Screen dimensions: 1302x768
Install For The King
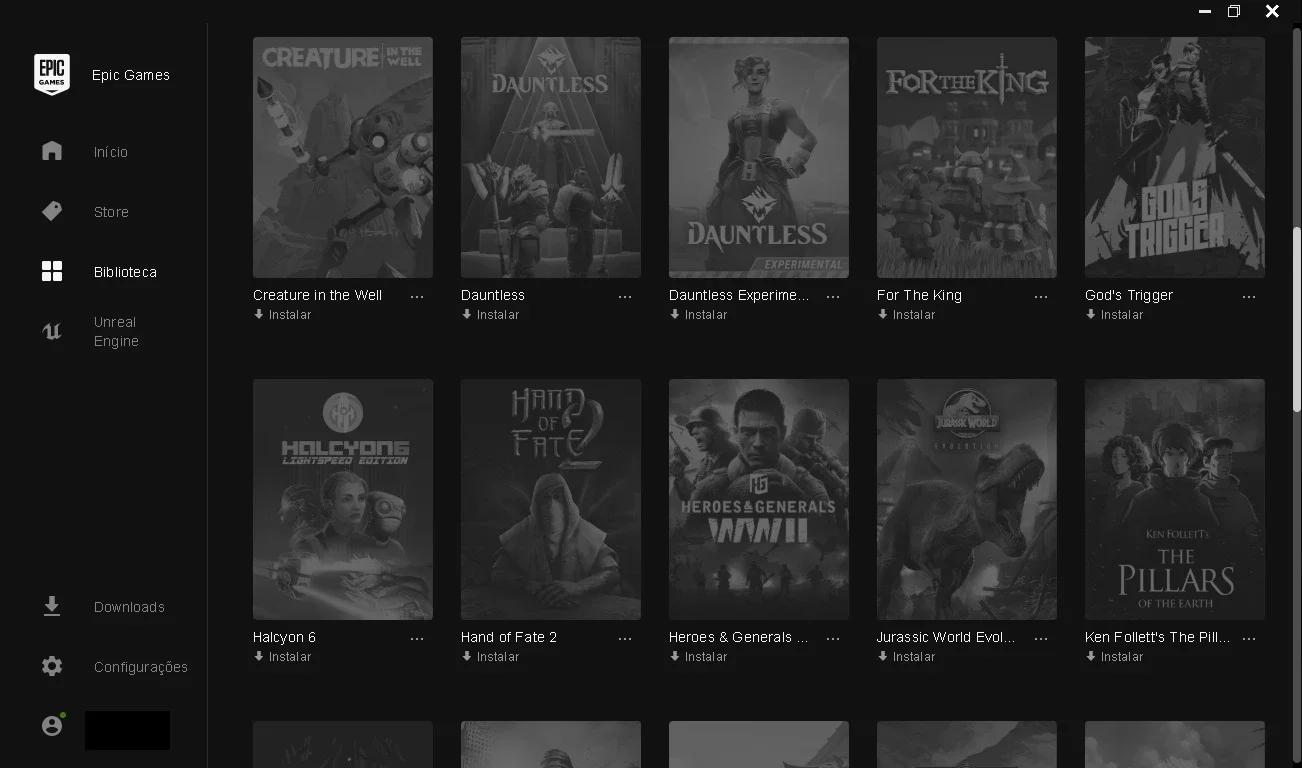[x=906, y=315]
